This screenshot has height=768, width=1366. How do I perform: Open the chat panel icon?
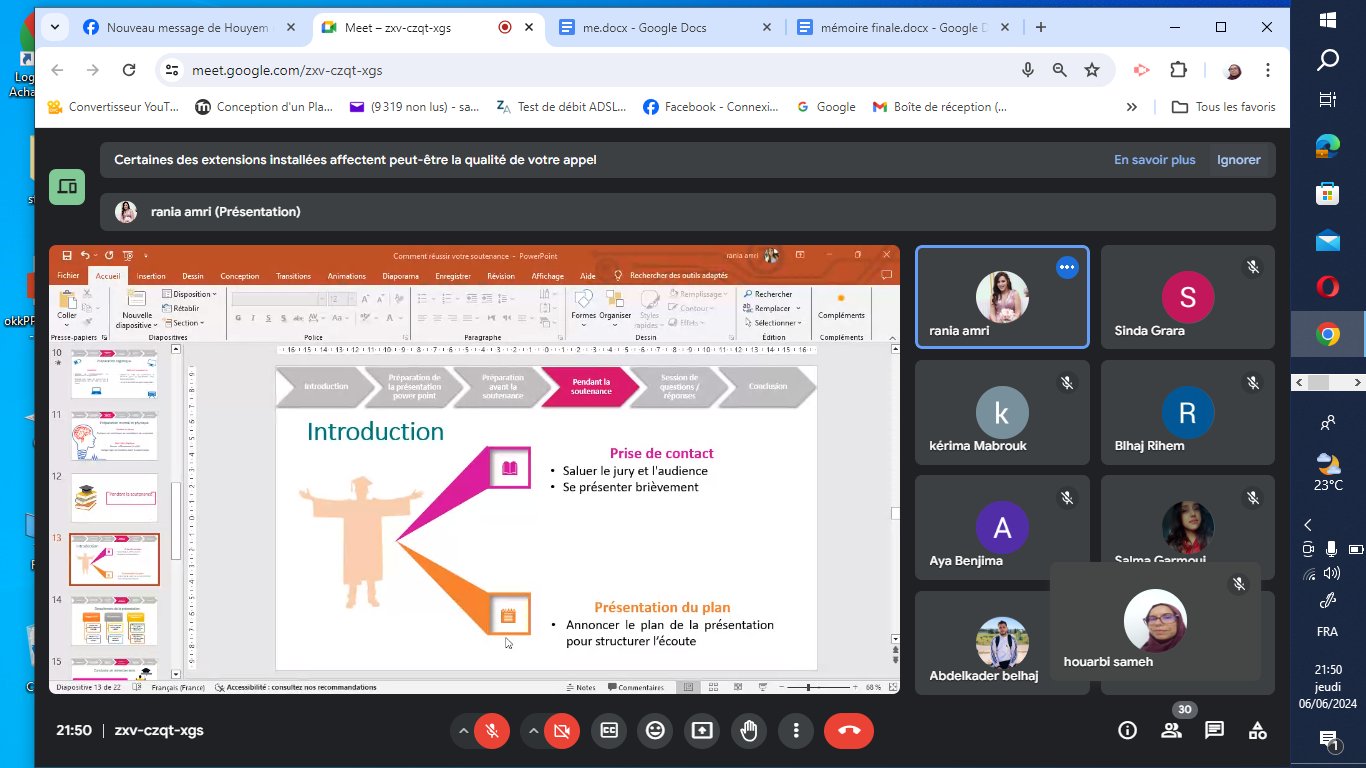[x=1214, y=730]
